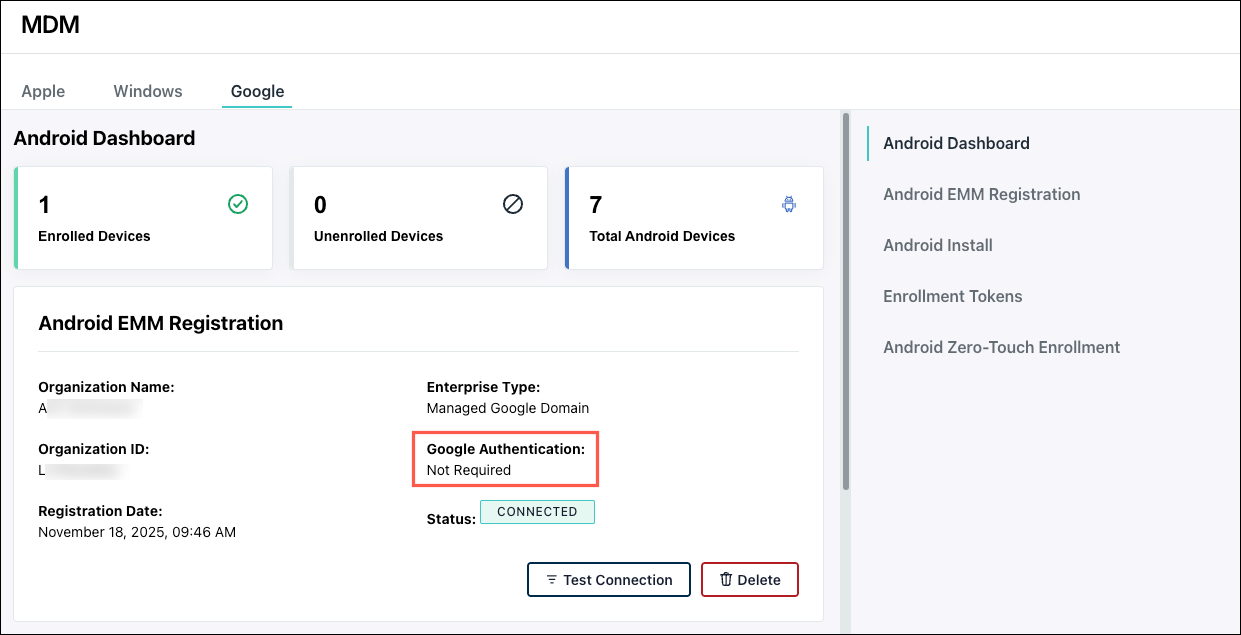Screen dimensions: 1241x635
Task: Open Android Zero-Touch Enrollment section
Action: coord(1002,347)
